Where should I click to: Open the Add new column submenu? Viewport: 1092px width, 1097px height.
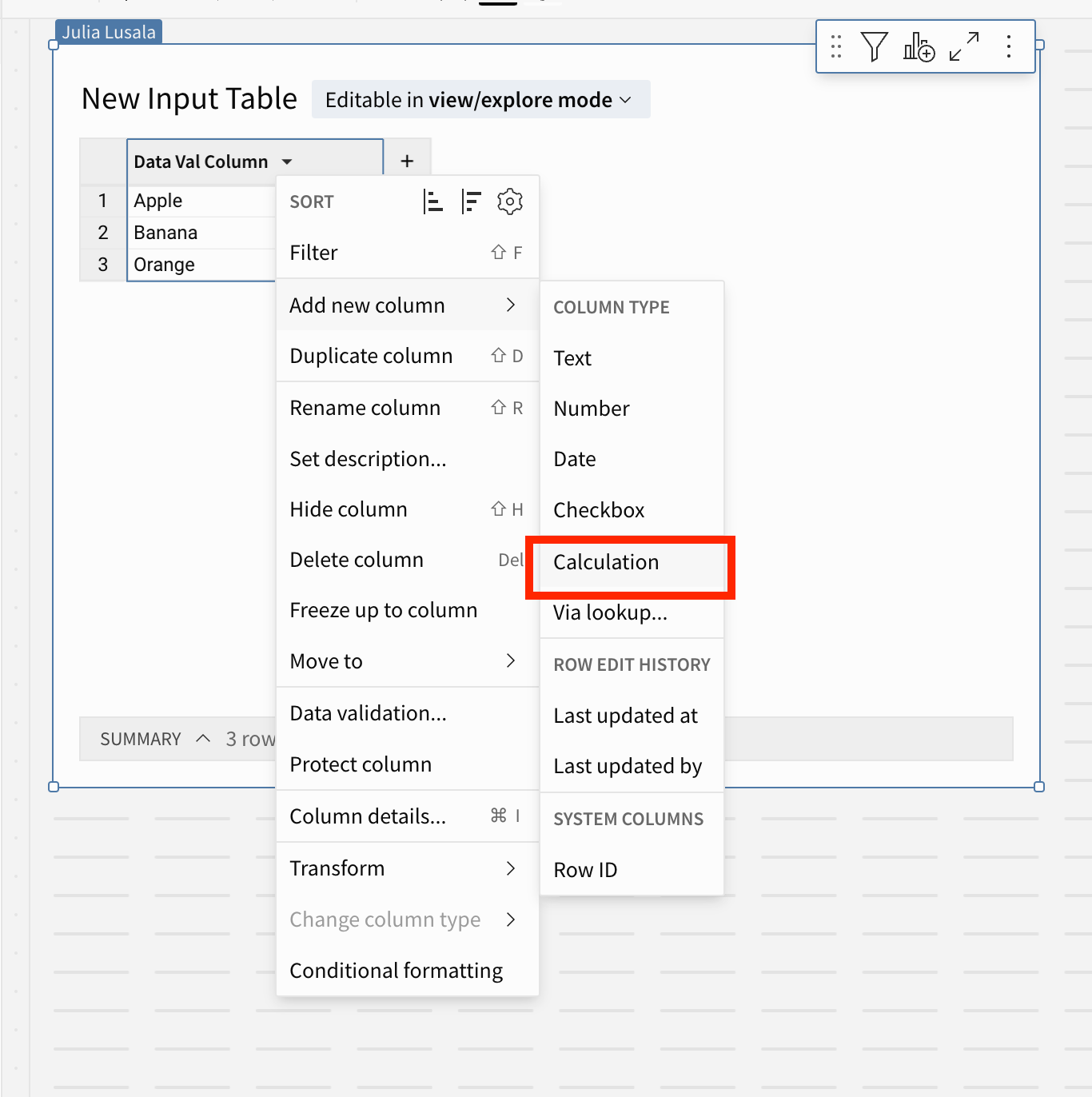coord(367,305)
